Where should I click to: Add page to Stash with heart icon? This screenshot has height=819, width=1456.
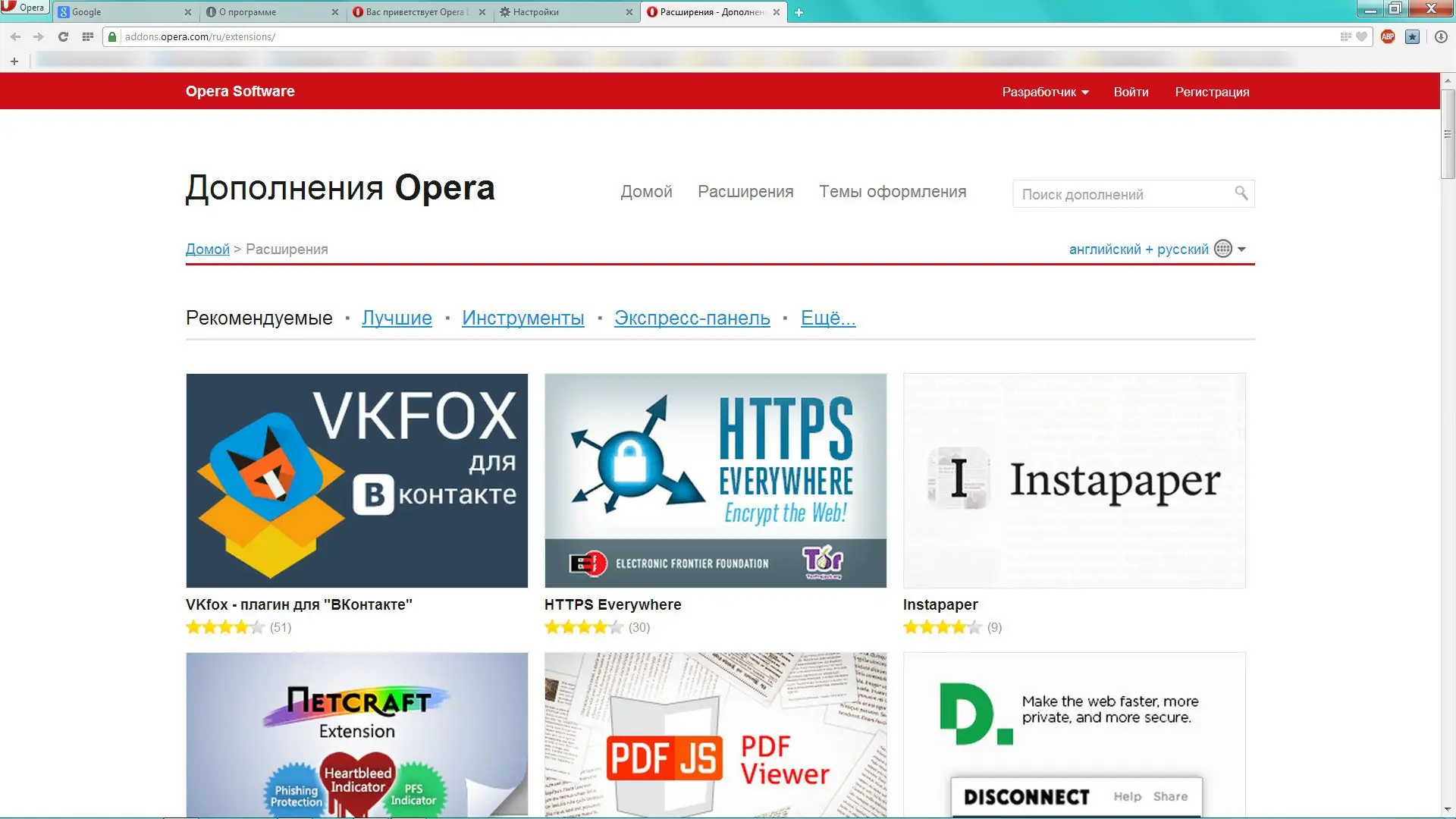[1361, 36]
